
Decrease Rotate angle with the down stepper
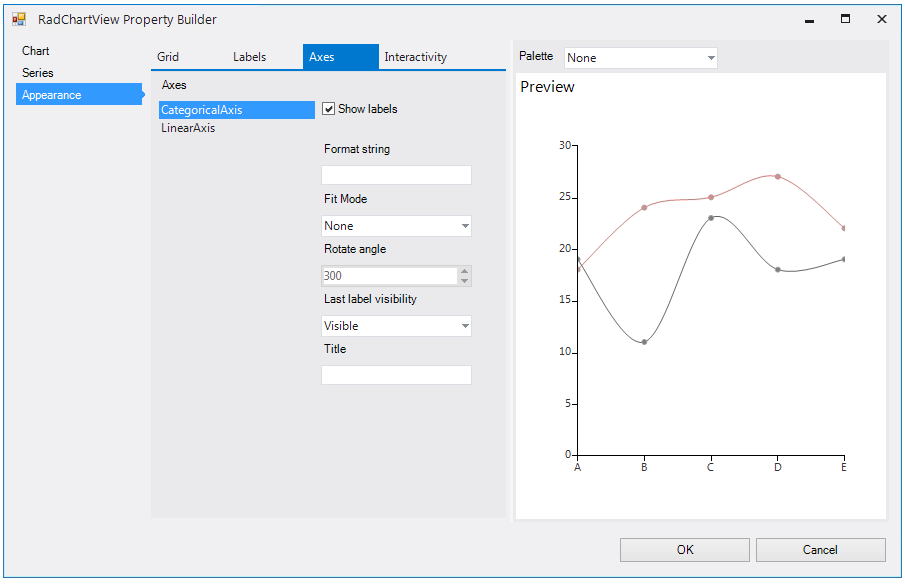pyautogui.click(x=464, y=280)
